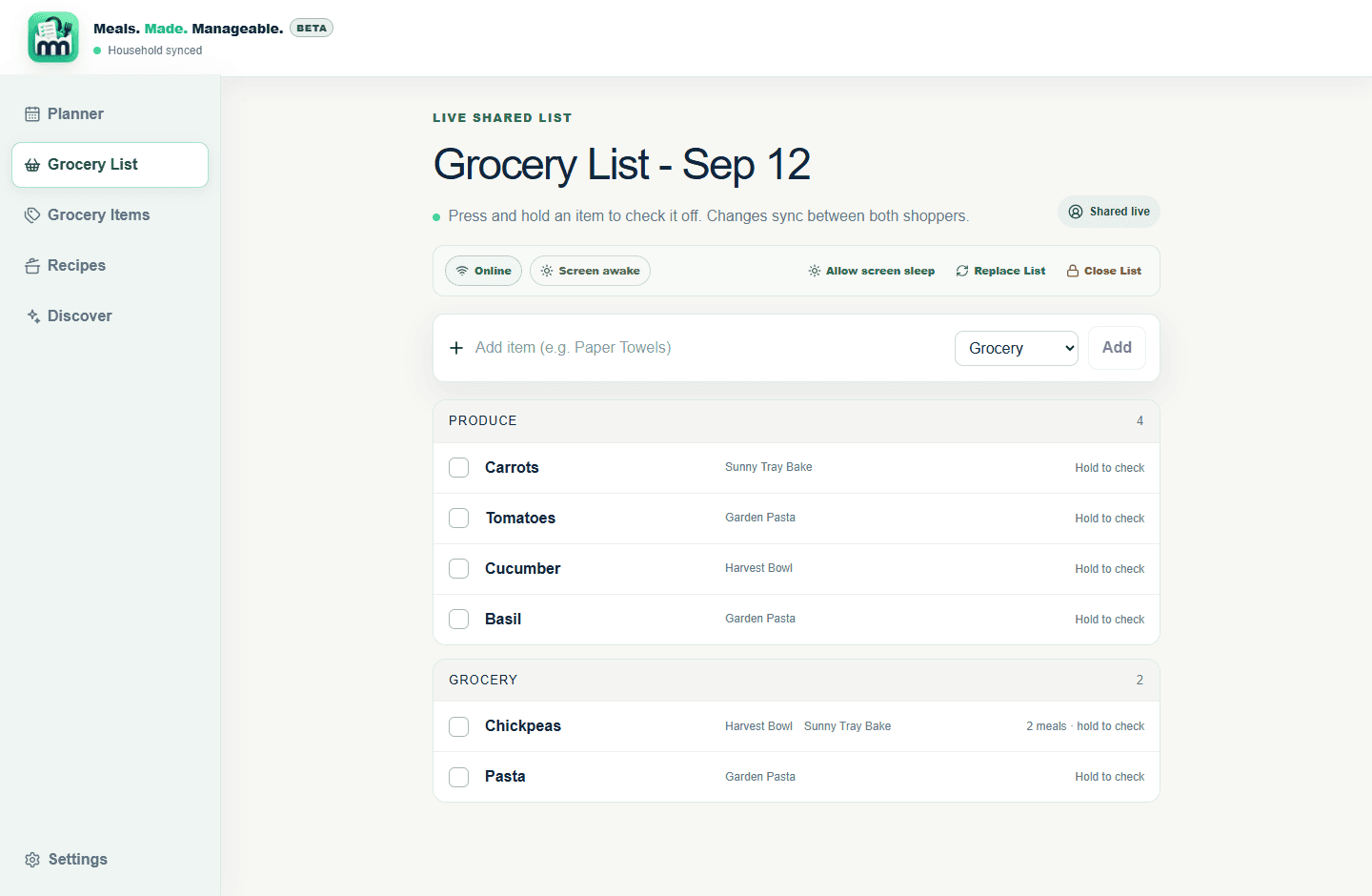Click the BETA badge in header
Viewport: 1372px width, 896px height.
(x=312, y=28)
